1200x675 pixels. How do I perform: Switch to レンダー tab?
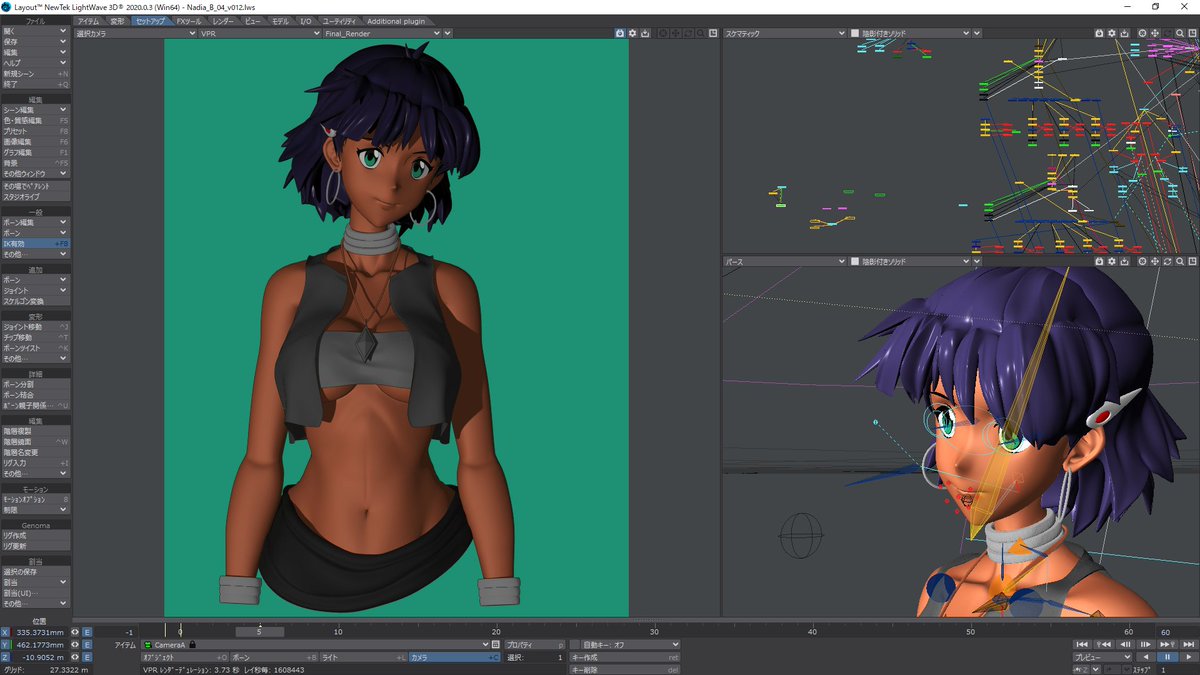coord(223,21)
